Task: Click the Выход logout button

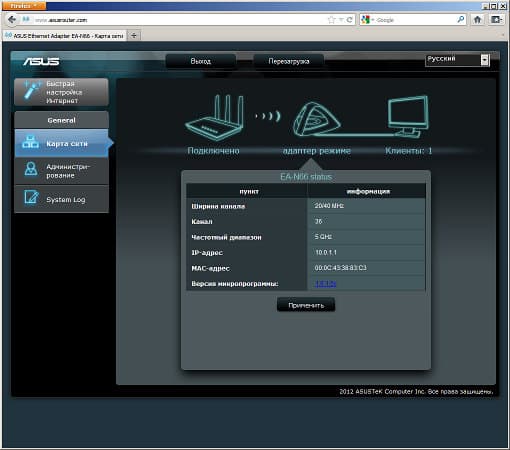Action: pyautogui.click(x=201, y=61)
